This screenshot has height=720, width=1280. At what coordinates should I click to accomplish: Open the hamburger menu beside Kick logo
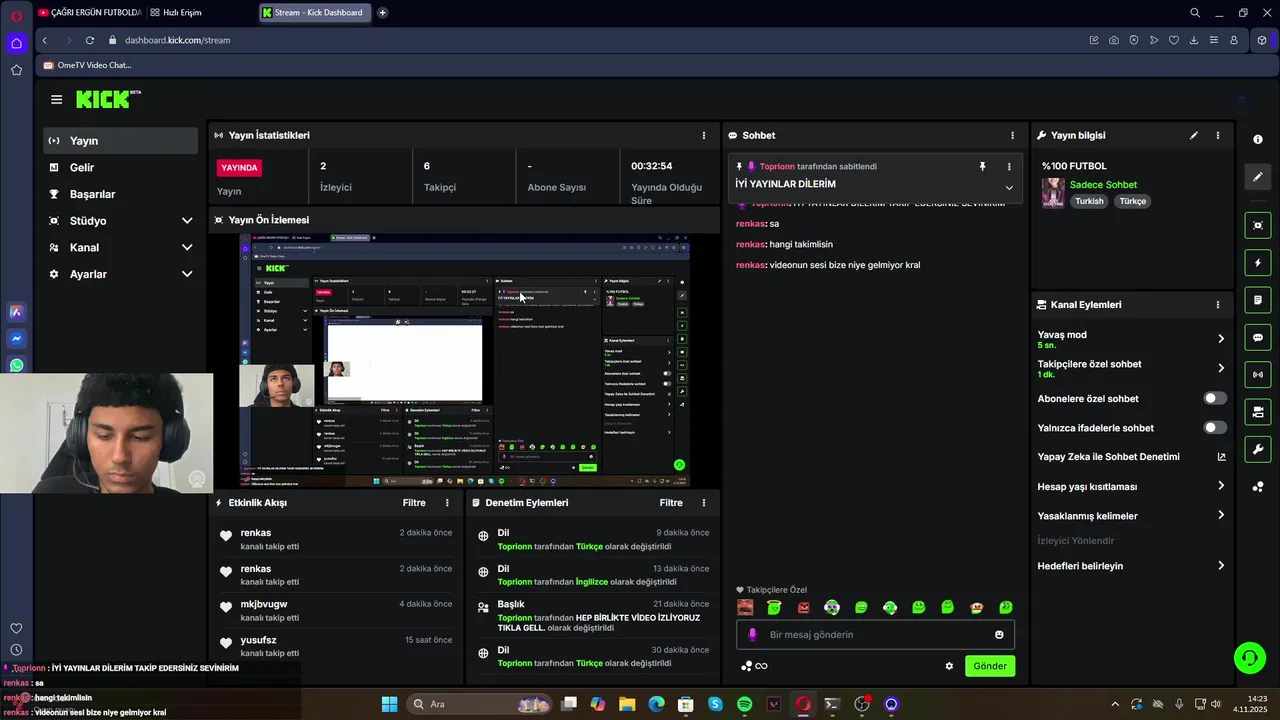(x=56, y=99)
